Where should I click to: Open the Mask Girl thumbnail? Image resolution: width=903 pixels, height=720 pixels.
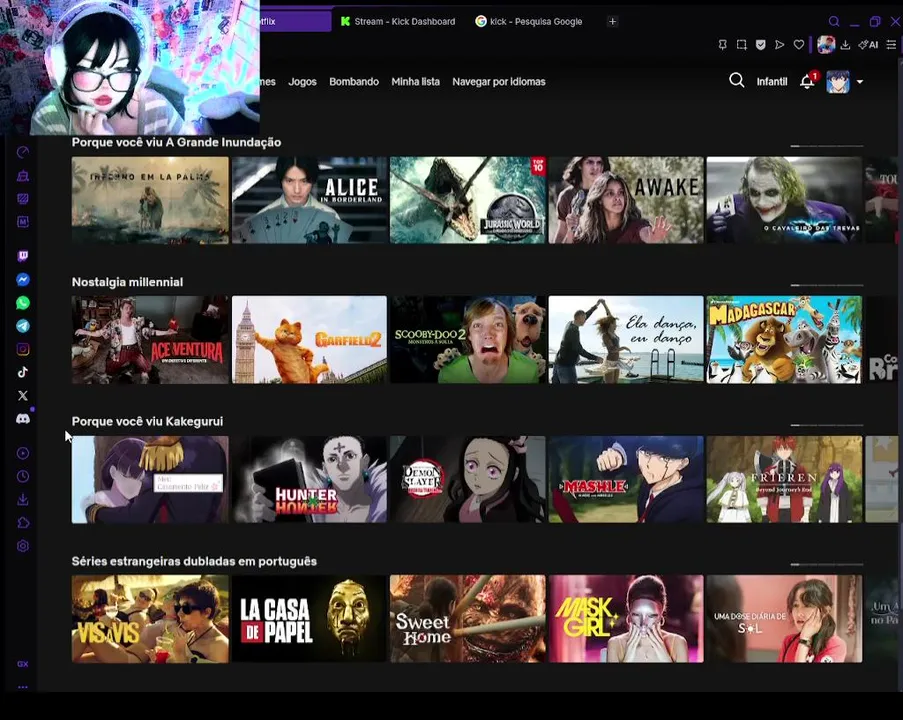pyautogui.click(x=626, y=619)
